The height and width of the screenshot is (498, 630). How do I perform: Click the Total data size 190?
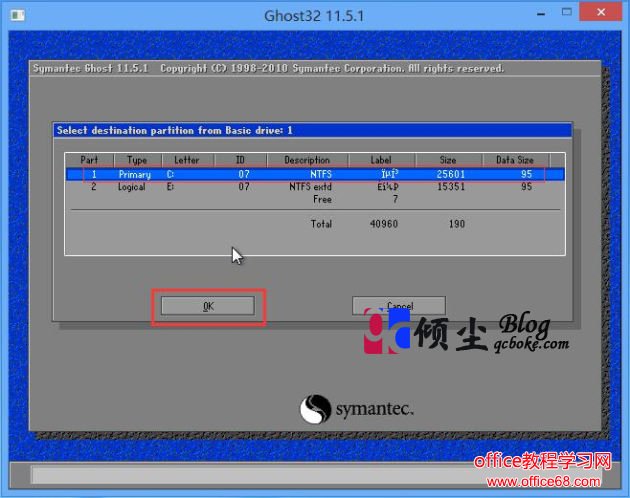tap(457, 224)
